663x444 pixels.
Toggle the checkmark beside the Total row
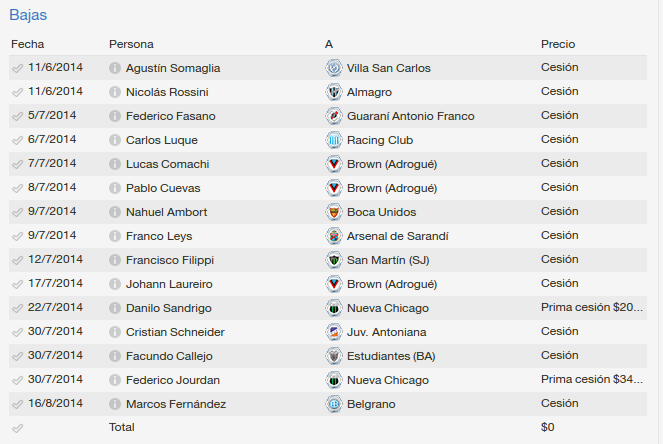[x=17, y=428]
